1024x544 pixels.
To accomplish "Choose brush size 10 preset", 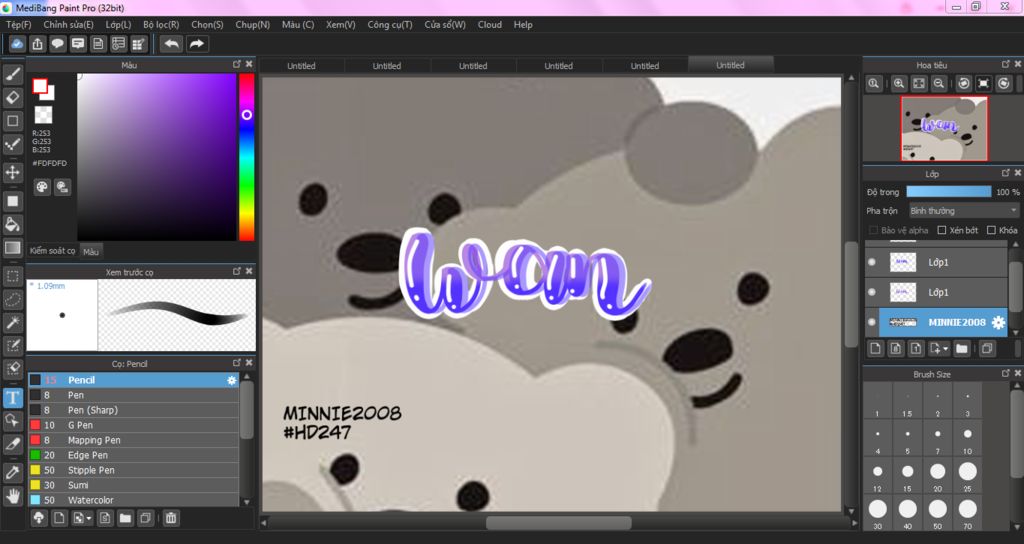I will 967,440.
